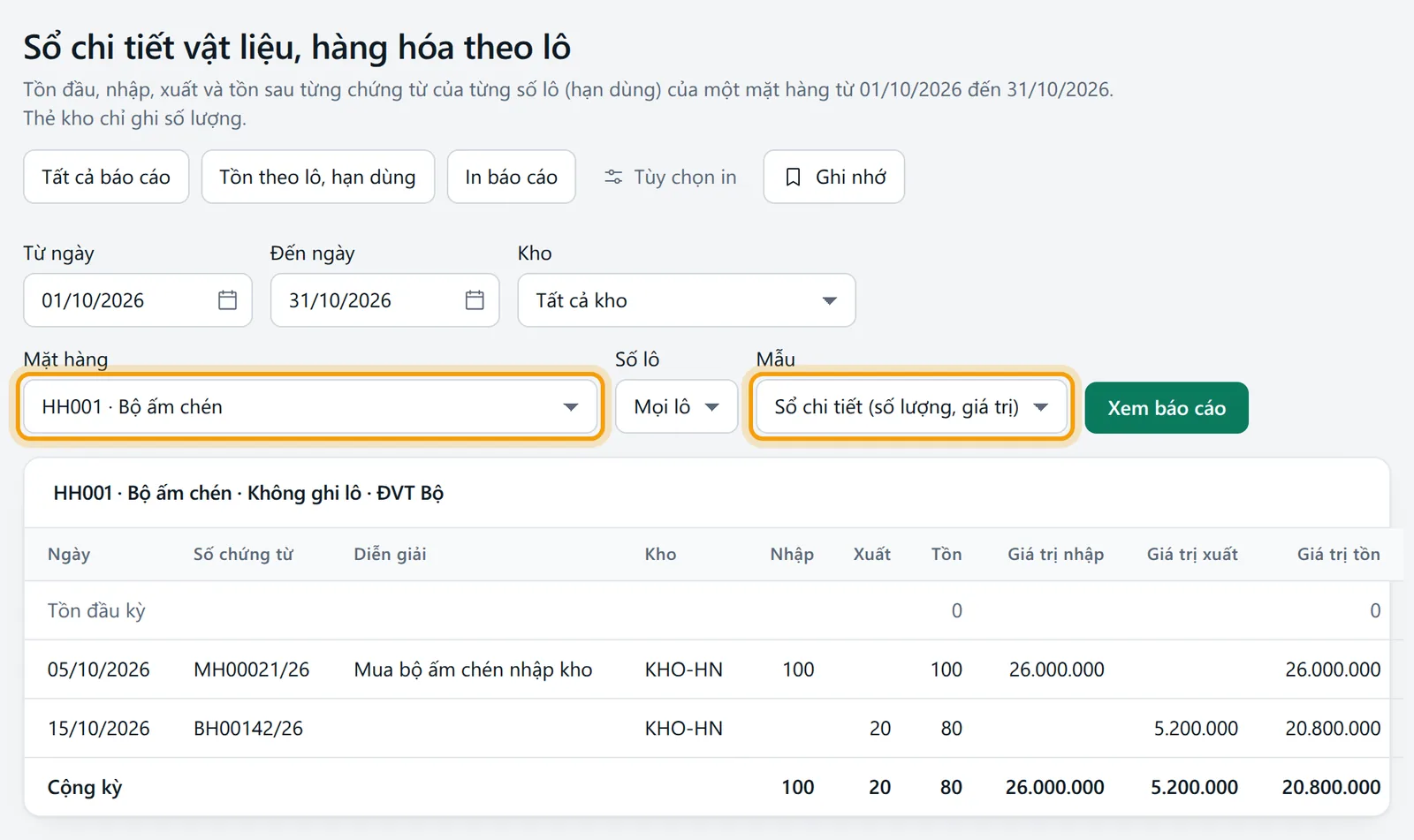Click the Diễn giải column header
1414x840 pixels.
[390, 555]
